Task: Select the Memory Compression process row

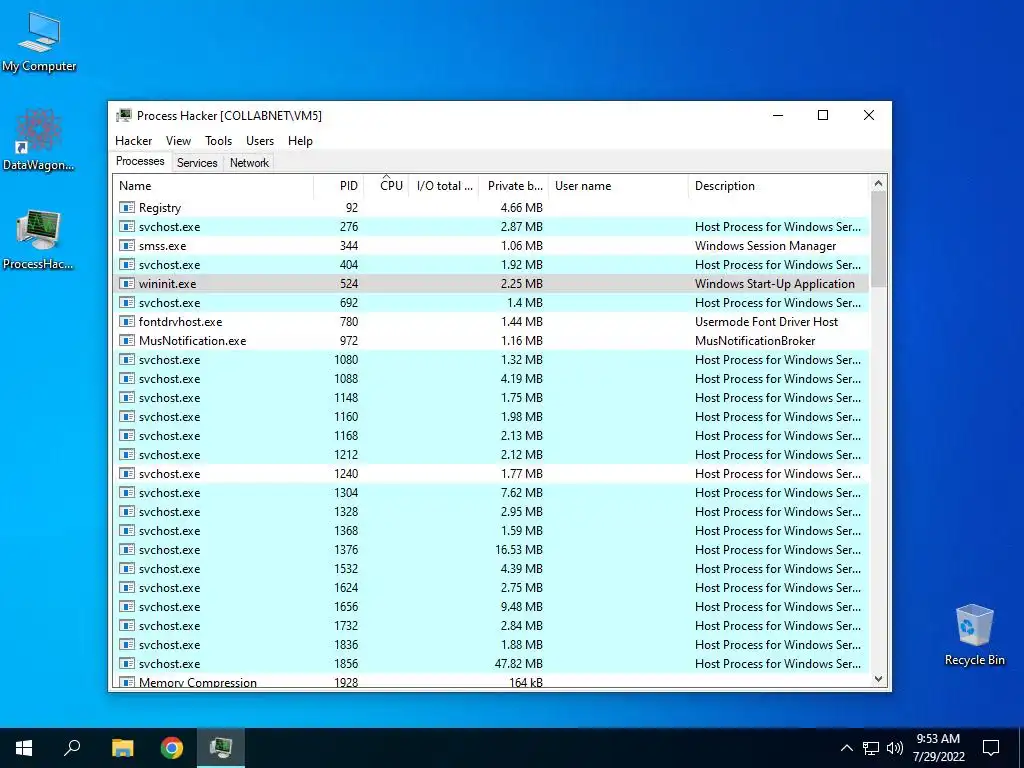Action: [491, 681]
